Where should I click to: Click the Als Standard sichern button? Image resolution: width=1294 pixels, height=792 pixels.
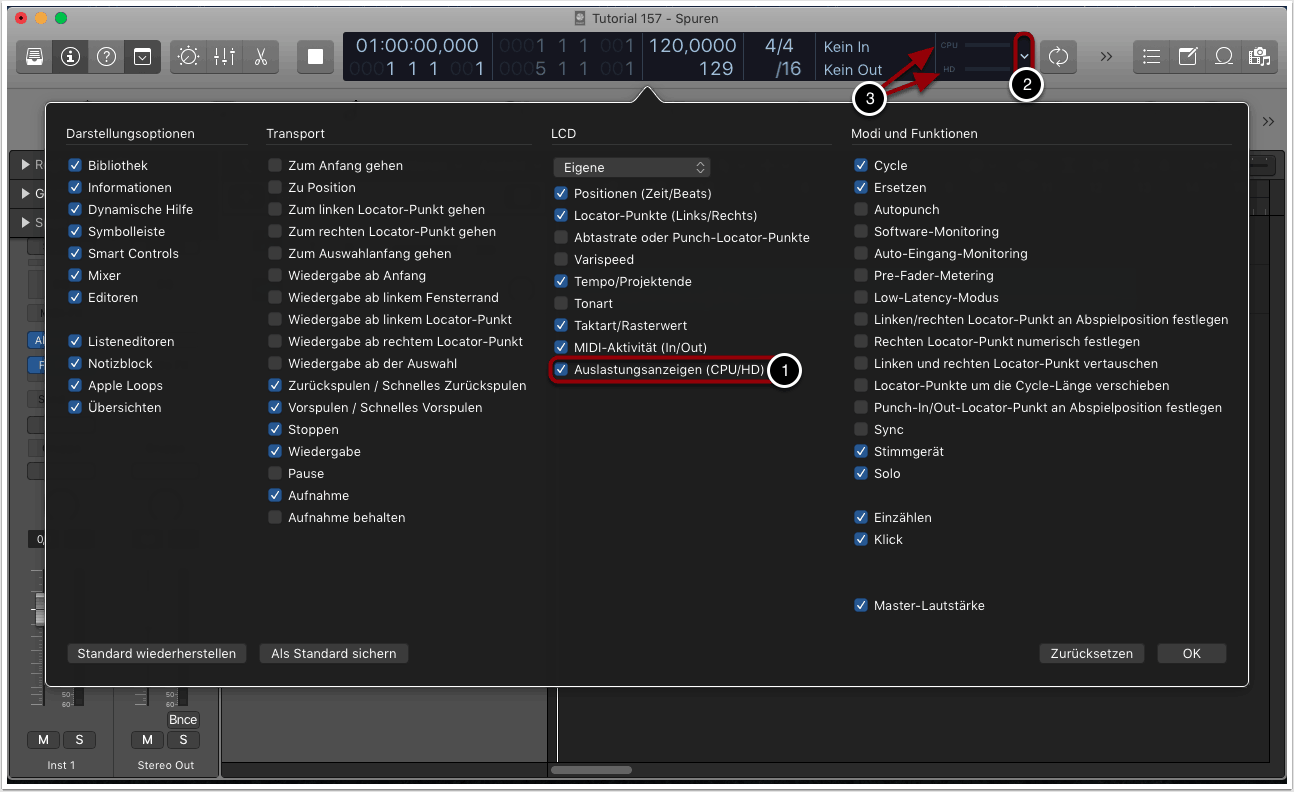pos(334,653)
